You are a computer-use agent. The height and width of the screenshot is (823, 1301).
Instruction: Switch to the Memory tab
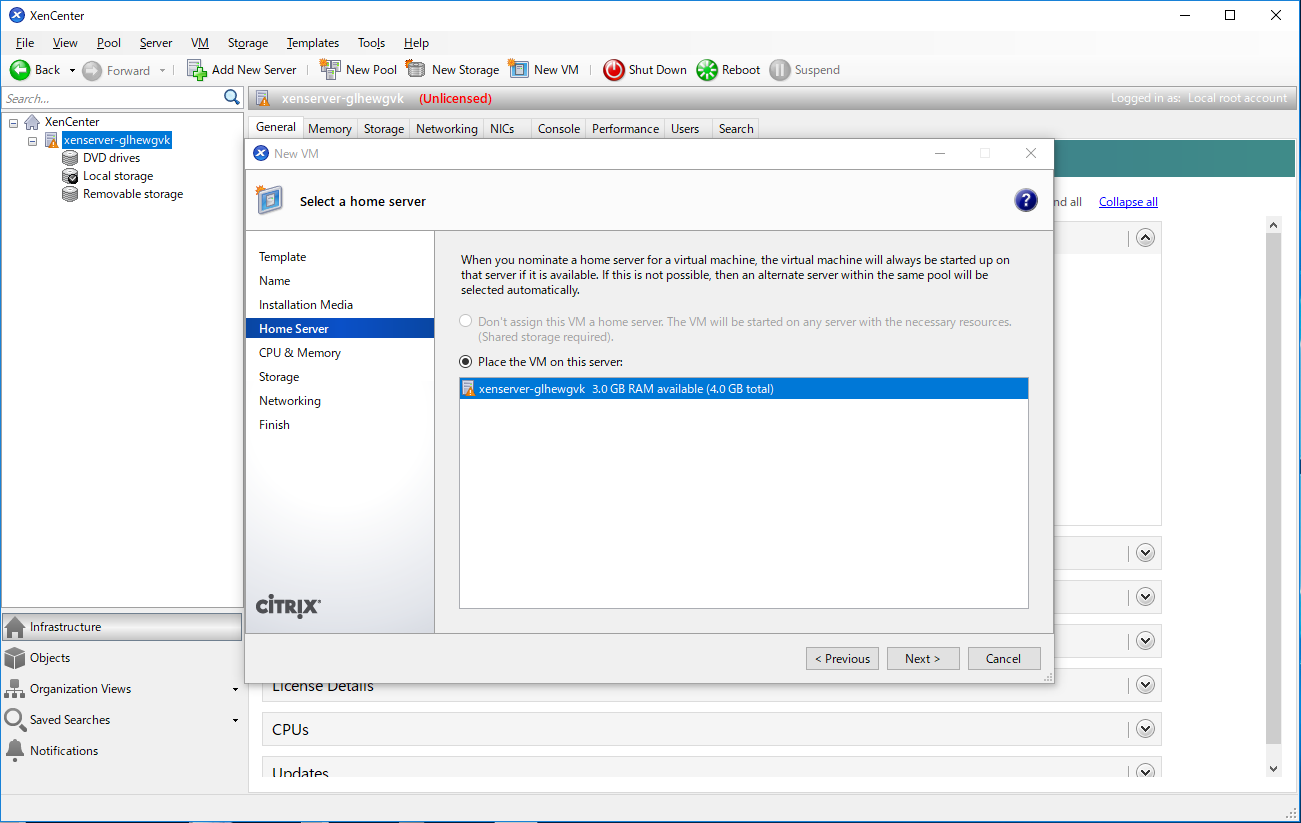pyautogui.click(x=330, y=129)
